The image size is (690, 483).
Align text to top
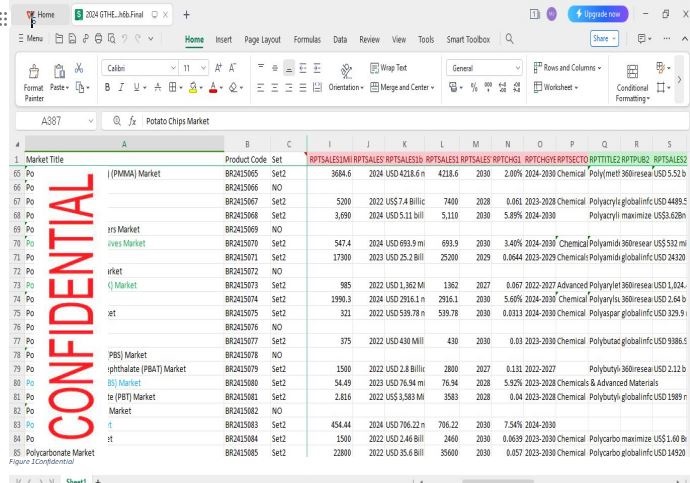(261, 67)
